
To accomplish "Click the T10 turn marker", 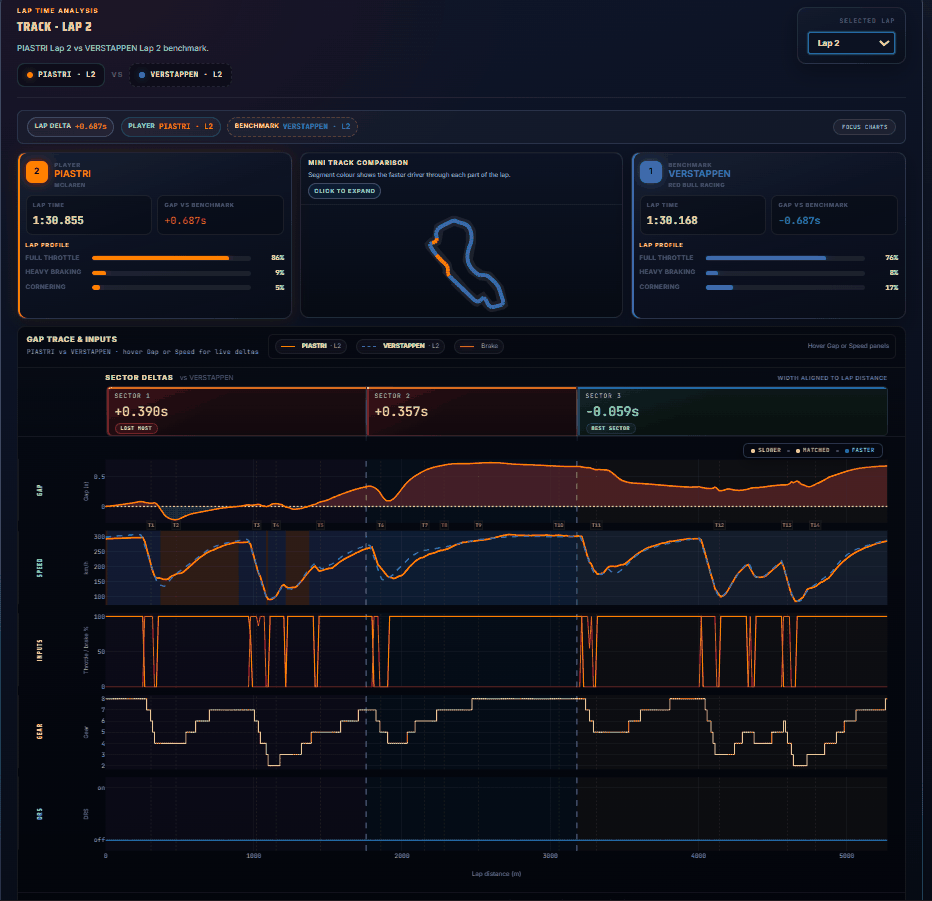I will (559, 525).
